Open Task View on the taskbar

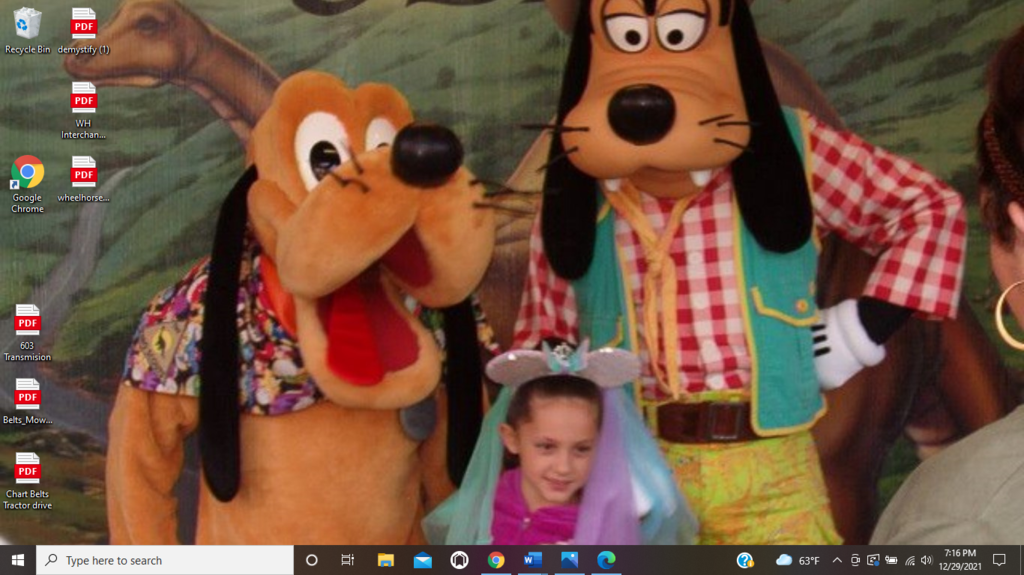(347, 560)
